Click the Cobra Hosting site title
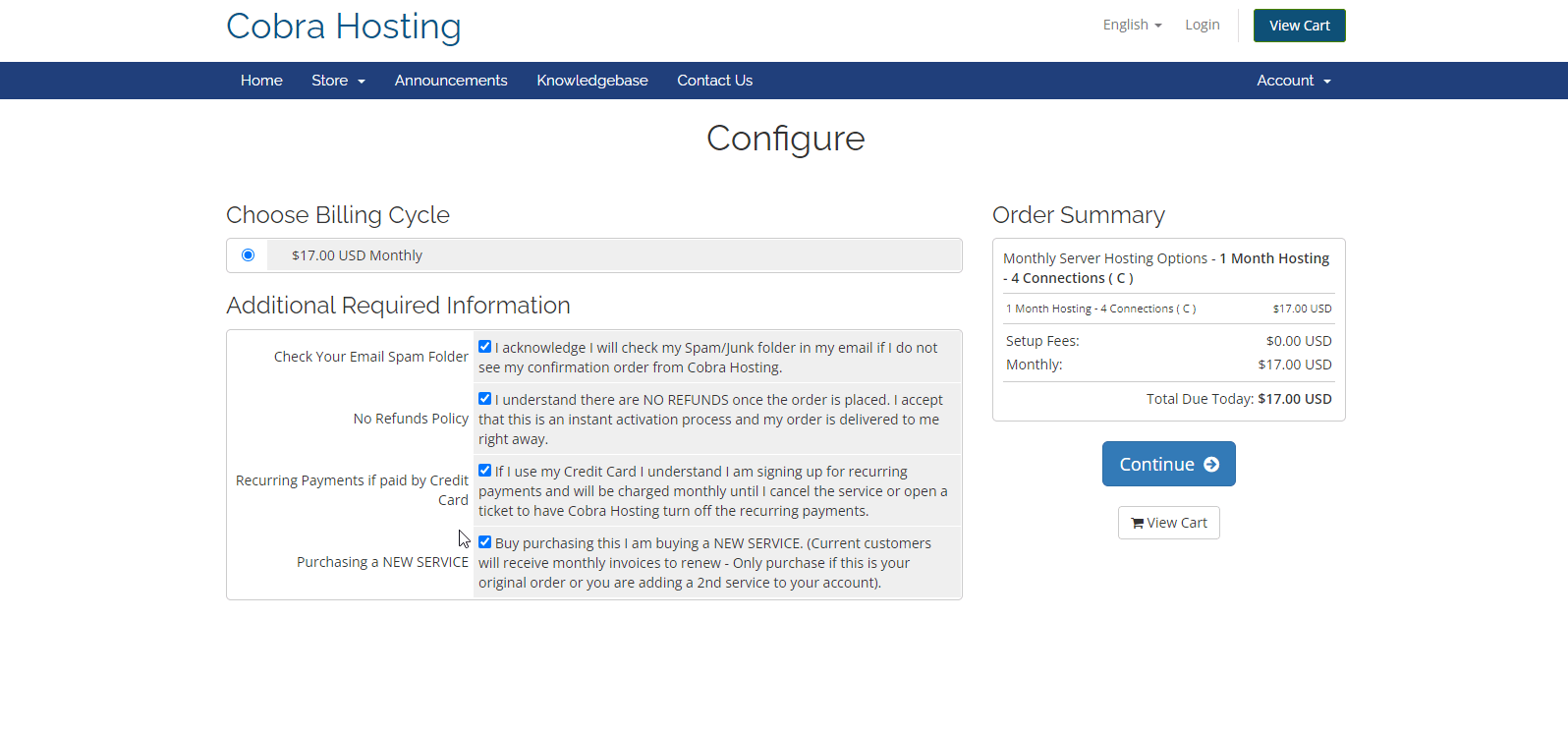1568x732 pixels. coord(344,27)
